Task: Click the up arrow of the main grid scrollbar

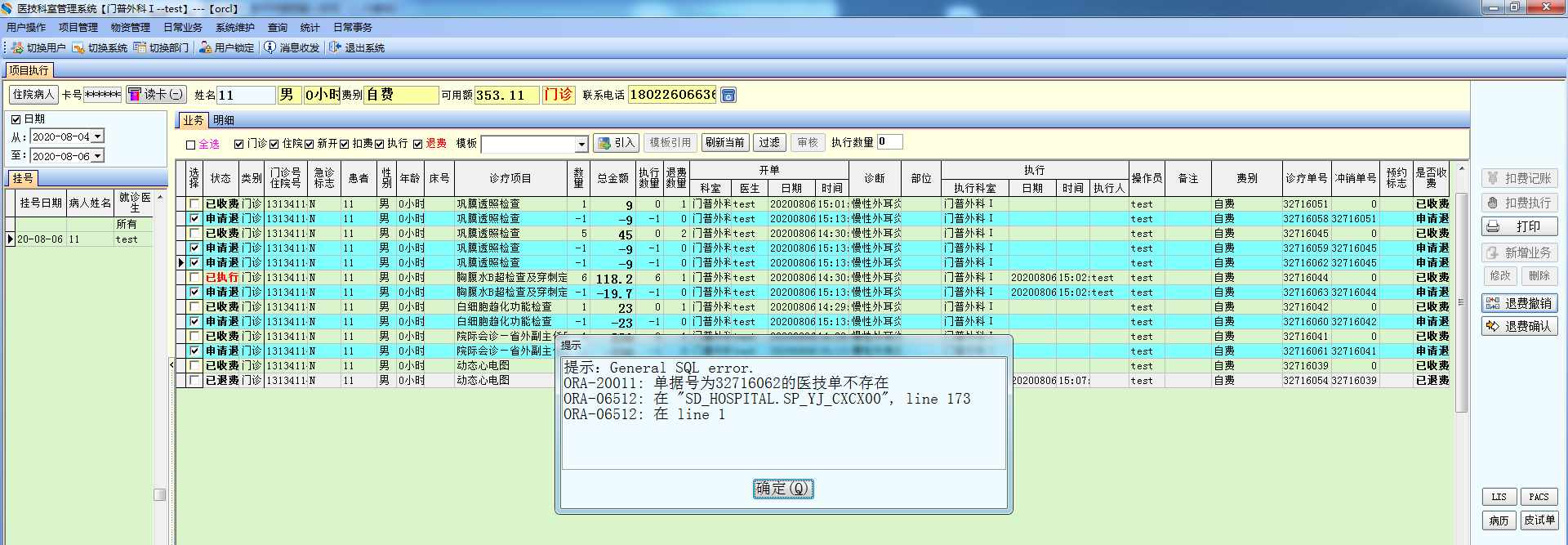Action: pos(1462,168)
